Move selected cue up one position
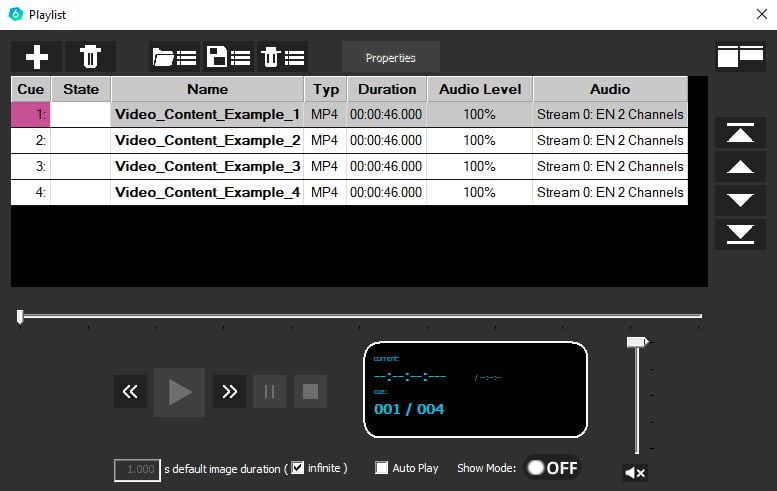Viewport: 777px width, 491px height. click(x=740, y=167)
